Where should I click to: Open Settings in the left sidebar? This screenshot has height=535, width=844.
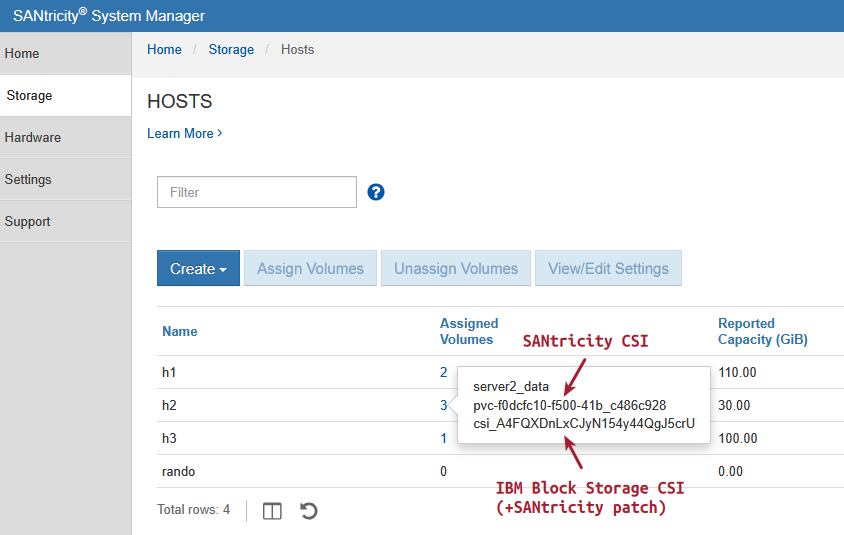[66, 179]
